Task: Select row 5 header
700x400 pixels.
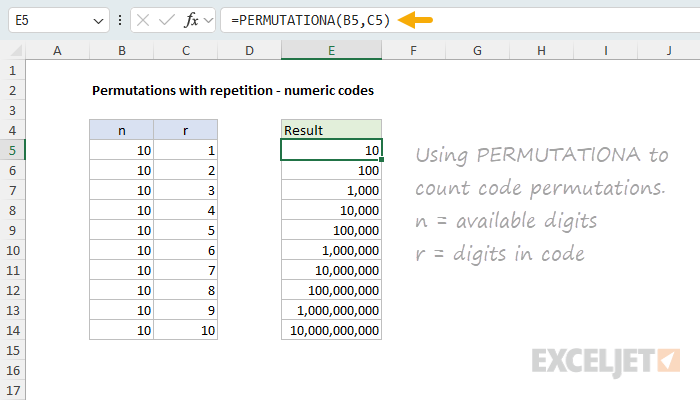Action: click(x=12, y=150)
